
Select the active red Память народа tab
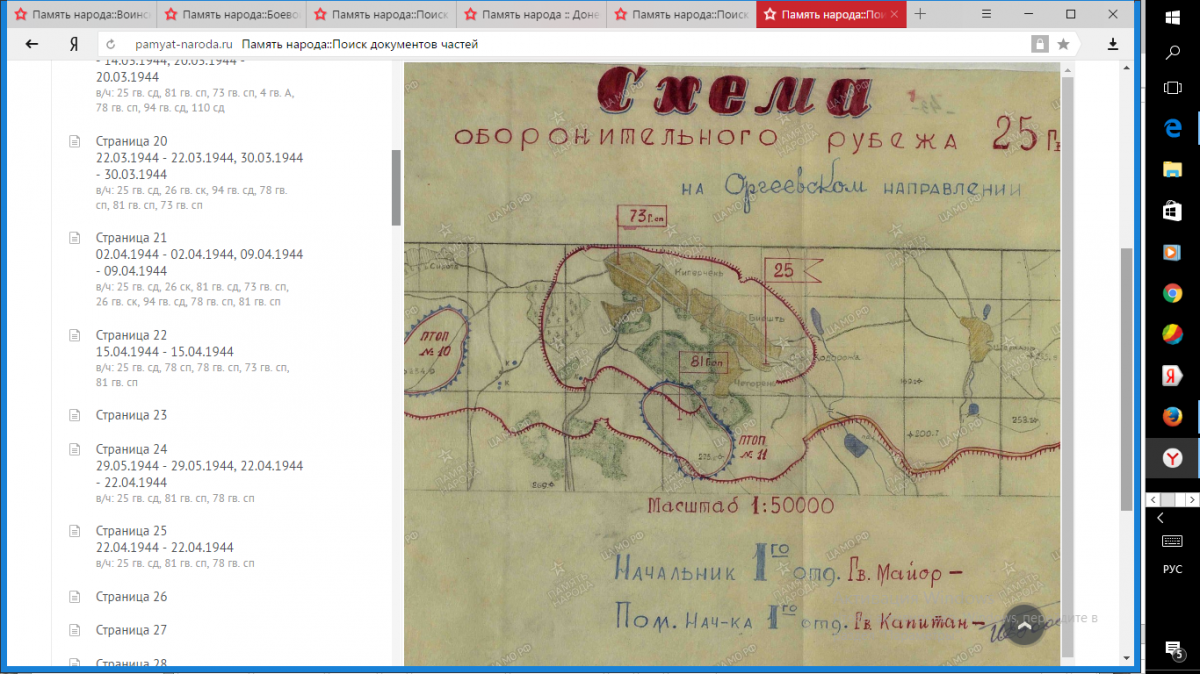tap(831, 15)
